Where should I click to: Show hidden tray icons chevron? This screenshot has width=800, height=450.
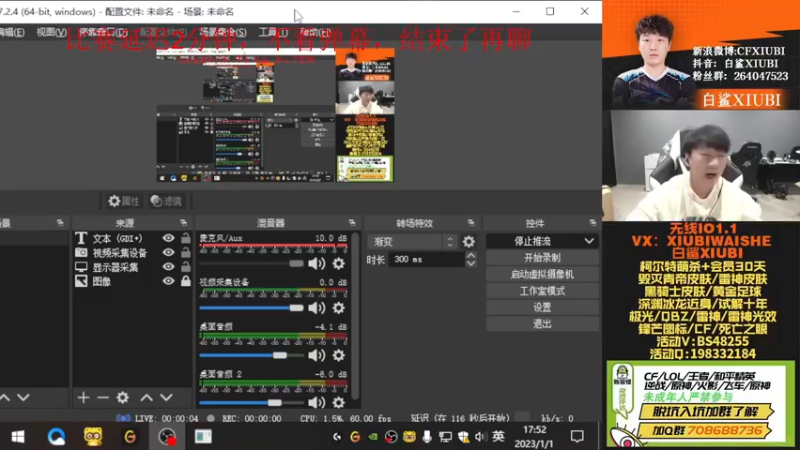[x=337, y=437]
